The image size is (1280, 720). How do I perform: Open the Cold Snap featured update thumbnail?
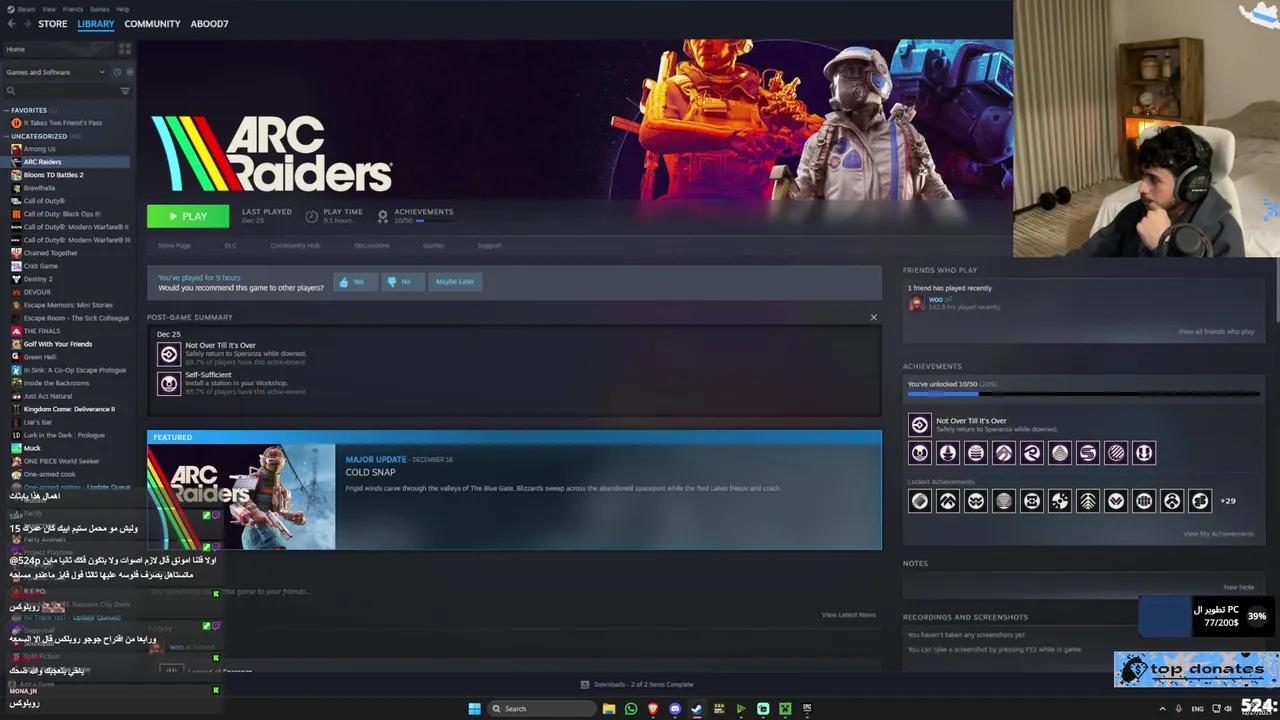tap(241, 497)
